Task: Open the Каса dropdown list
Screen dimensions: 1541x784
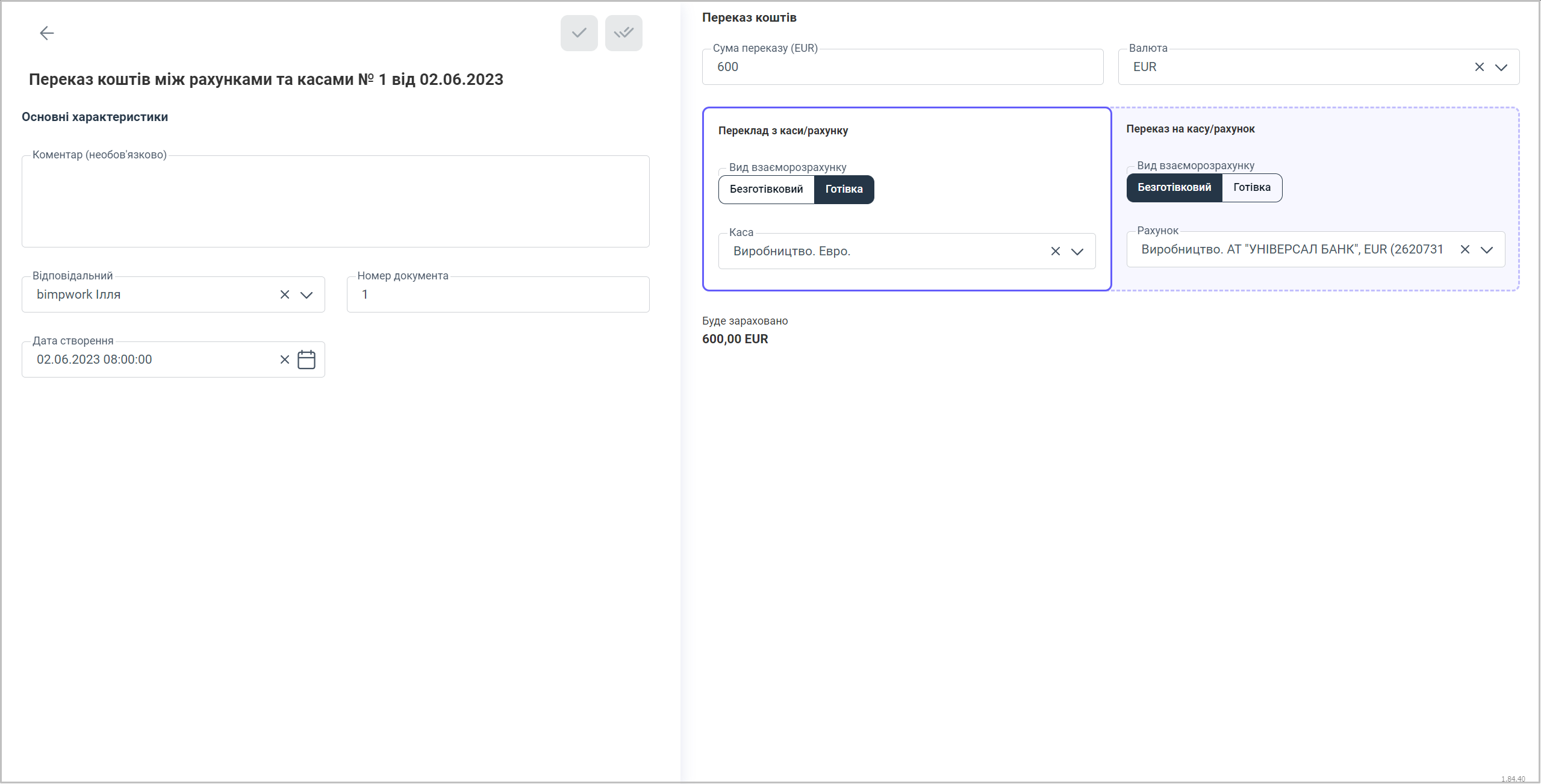Action: click(1077, 251)
